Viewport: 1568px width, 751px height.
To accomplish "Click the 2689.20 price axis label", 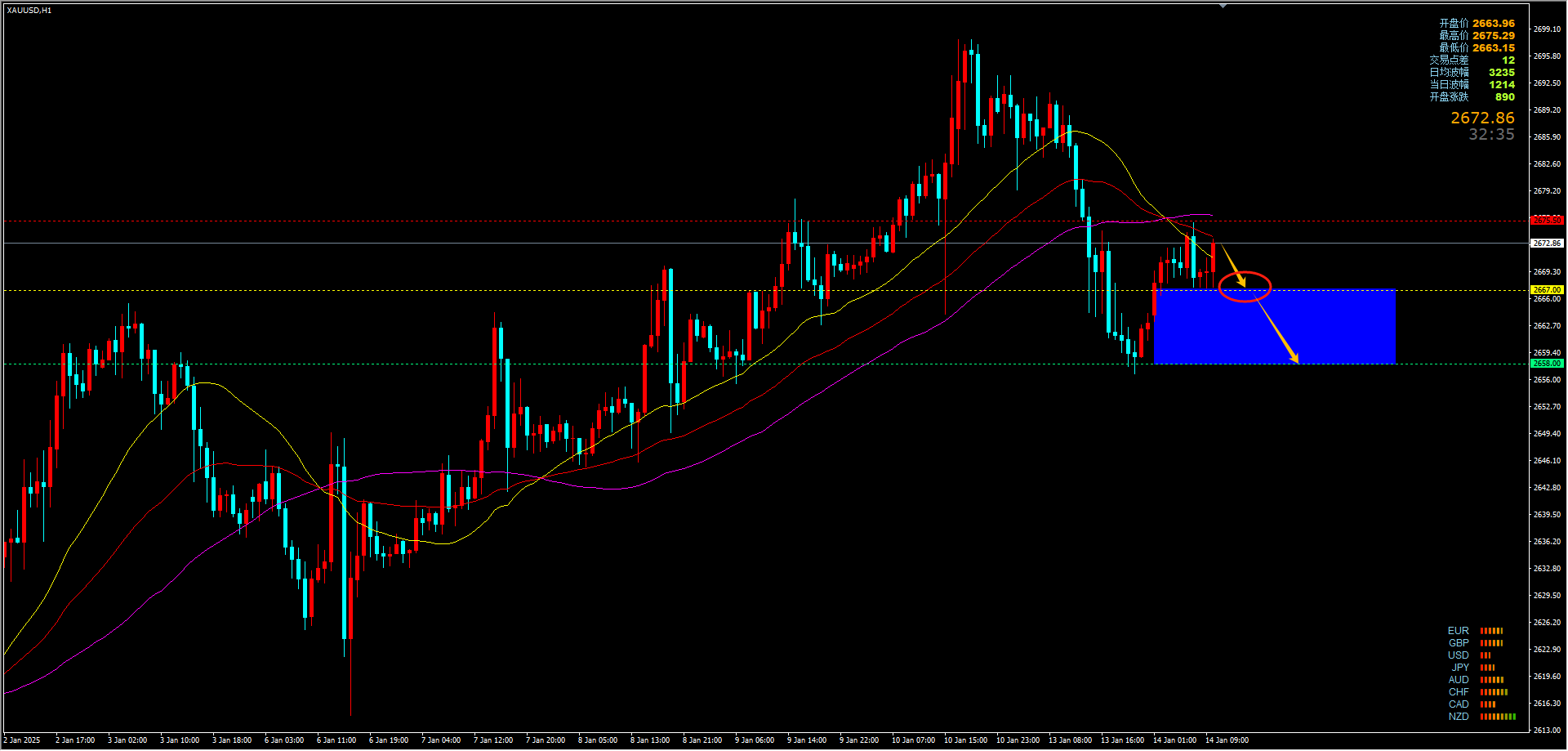I will click(1547, 110).
